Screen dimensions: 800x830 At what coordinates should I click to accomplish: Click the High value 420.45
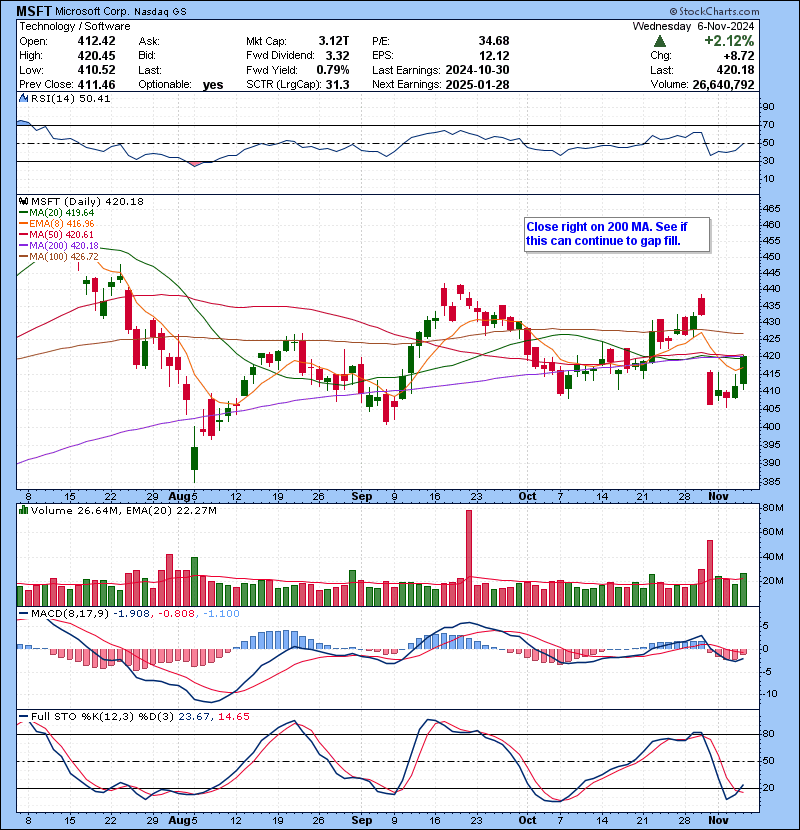[96, 56]
